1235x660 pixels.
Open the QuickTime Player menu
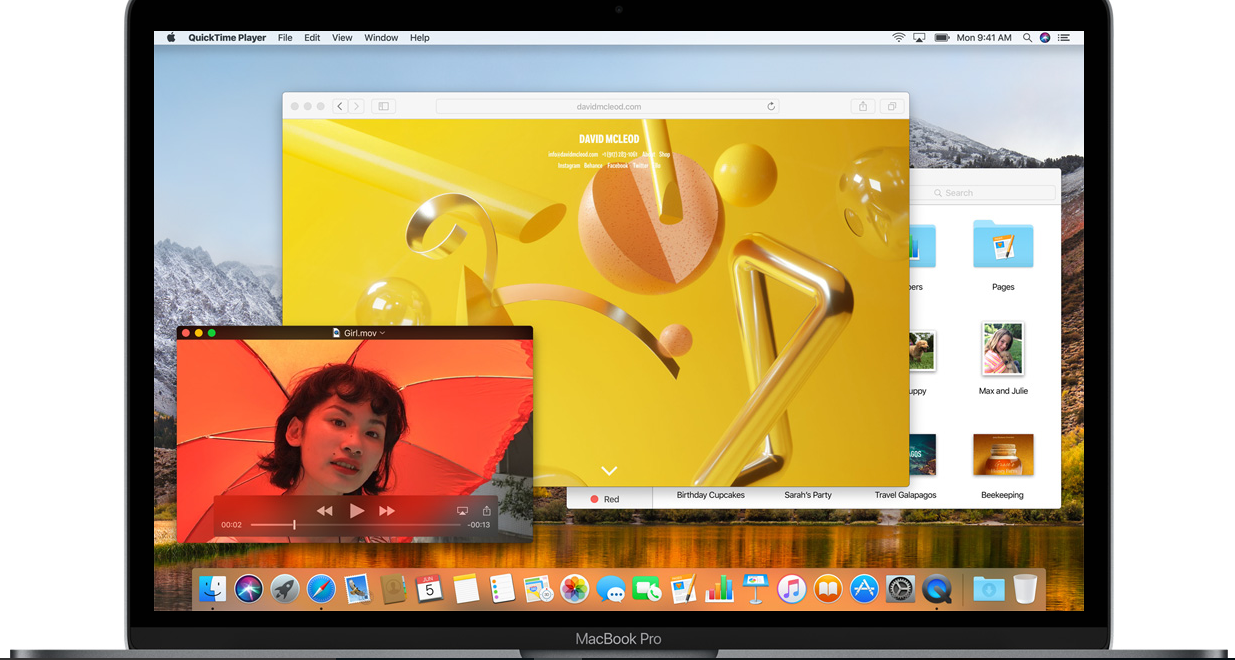click(228, 38)
